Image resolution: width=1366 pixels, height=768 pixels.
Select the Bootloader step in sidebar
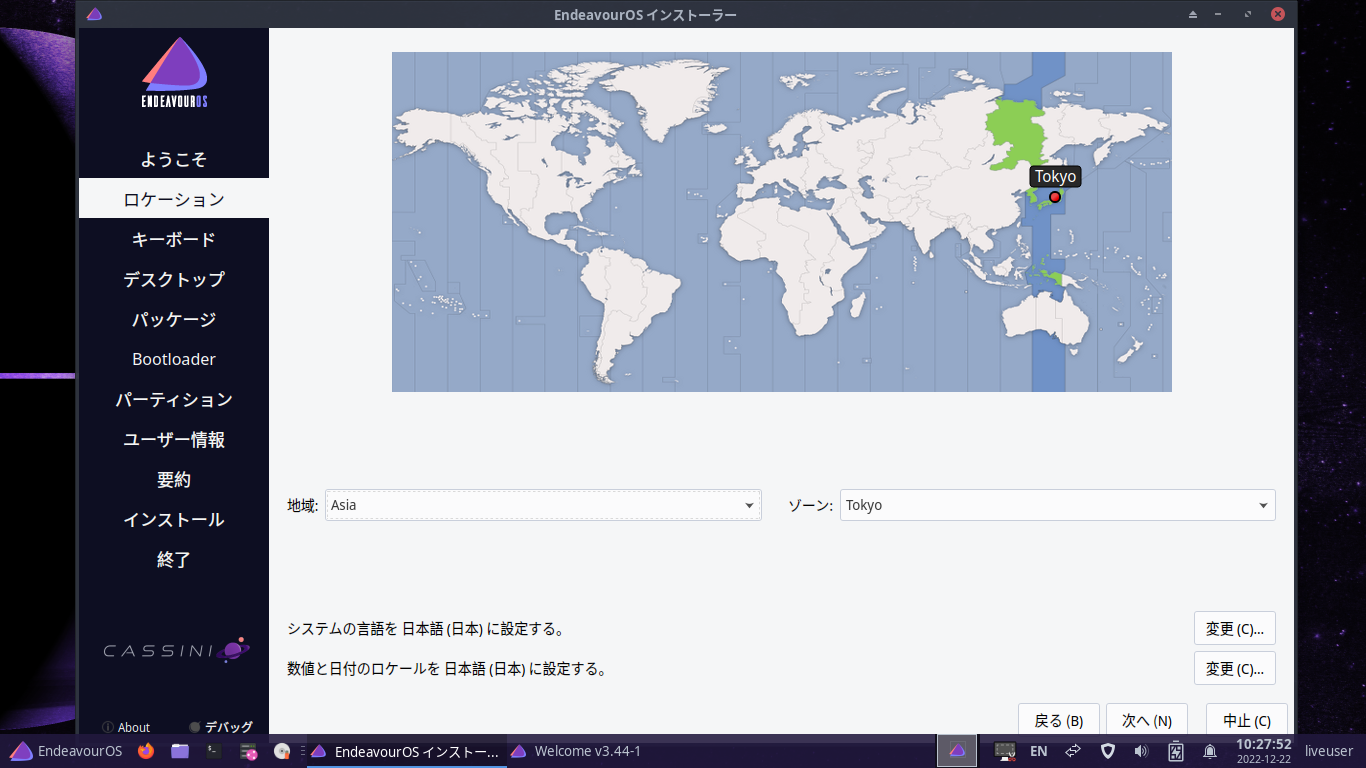coord(174,359)
